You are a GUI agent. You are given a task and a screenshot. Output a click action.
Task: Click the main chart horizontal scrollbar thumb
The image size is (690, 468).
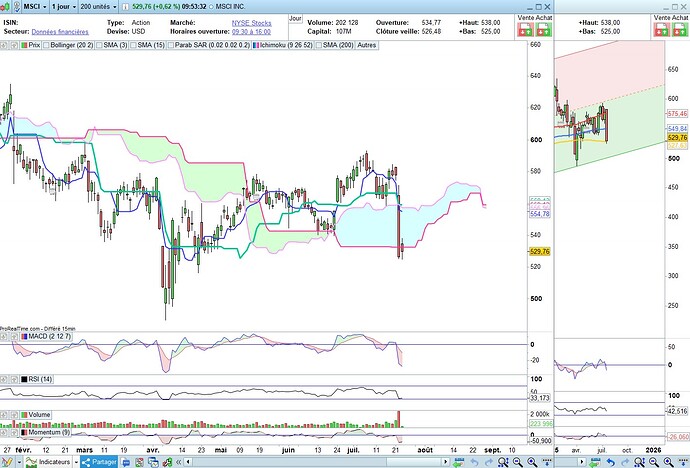415,462
